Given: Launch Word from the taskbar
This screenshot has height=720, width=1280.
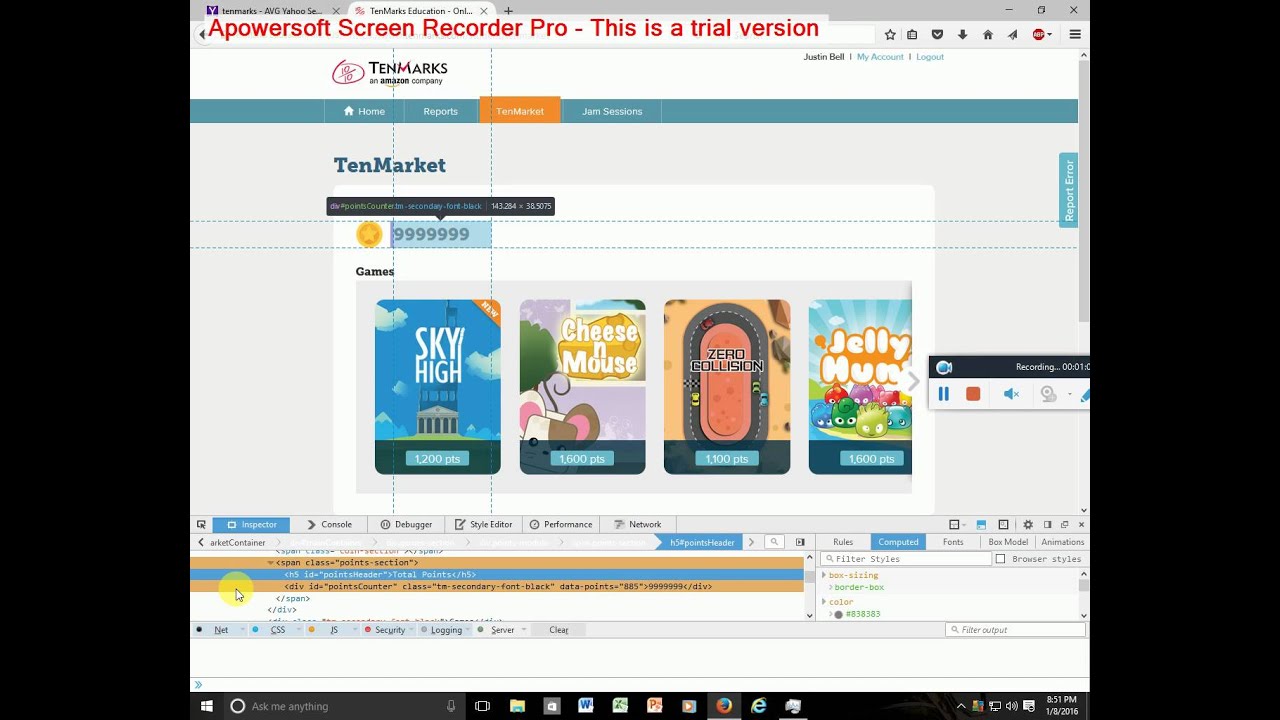Looking at the screenshot, I should 585,706.
